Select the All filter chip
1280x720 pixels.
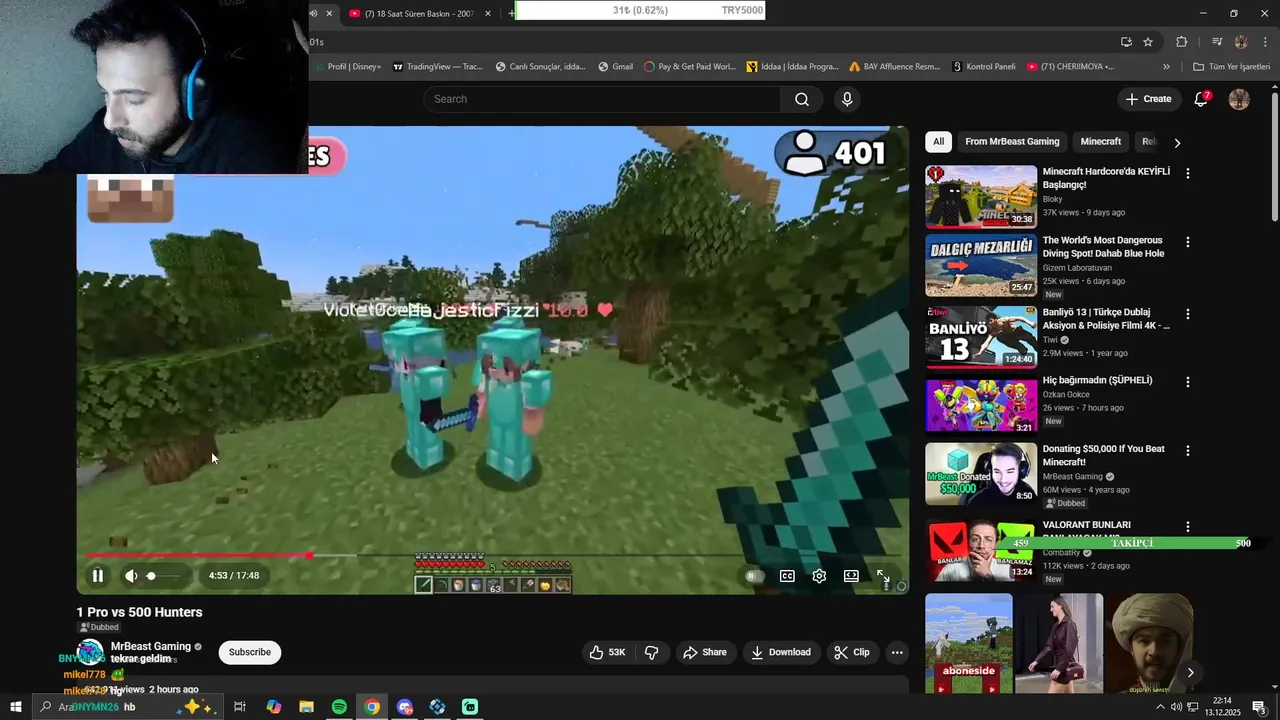[x=938, y=142]
